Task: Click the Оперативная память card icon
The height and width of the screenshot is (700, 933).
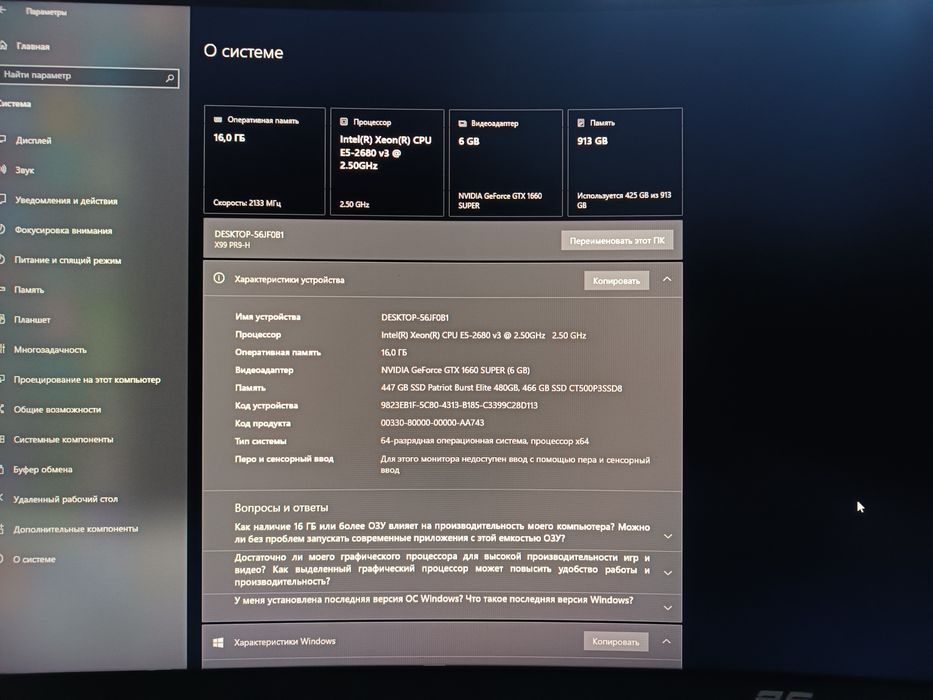Action: pyautogui.click(x=218, y=120)
